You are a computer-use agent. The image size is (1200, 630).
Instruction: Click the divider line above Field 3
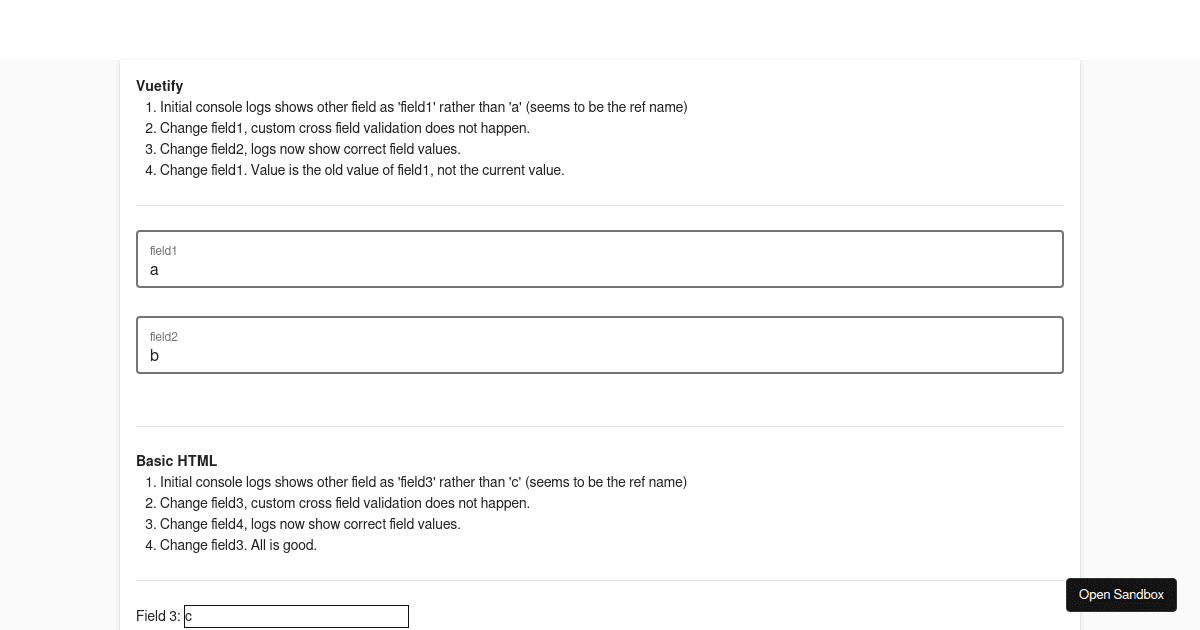[x=600, y=580]
